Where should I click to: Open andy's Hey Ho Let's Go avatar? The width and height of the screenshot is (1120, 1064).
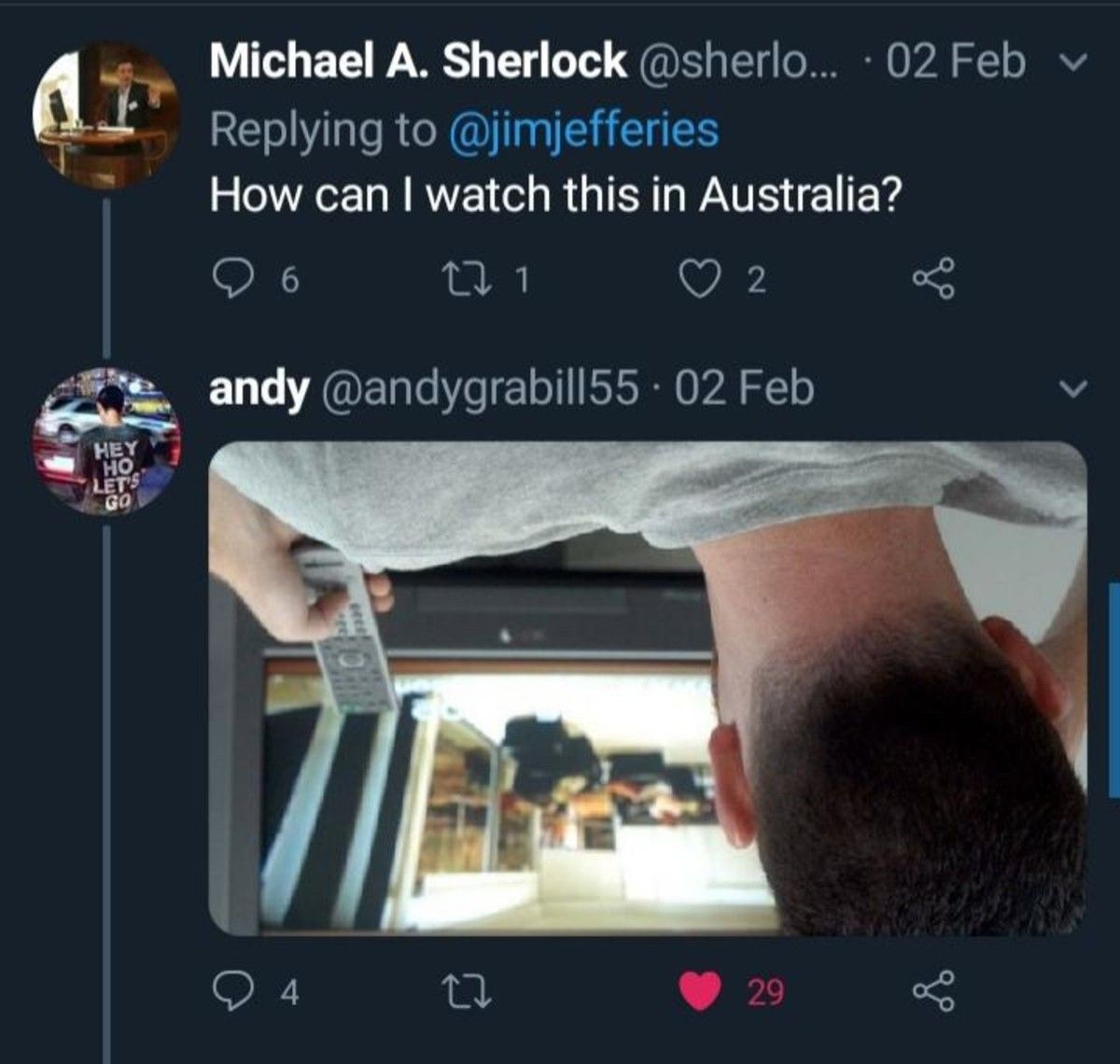(x=105, y=441)
